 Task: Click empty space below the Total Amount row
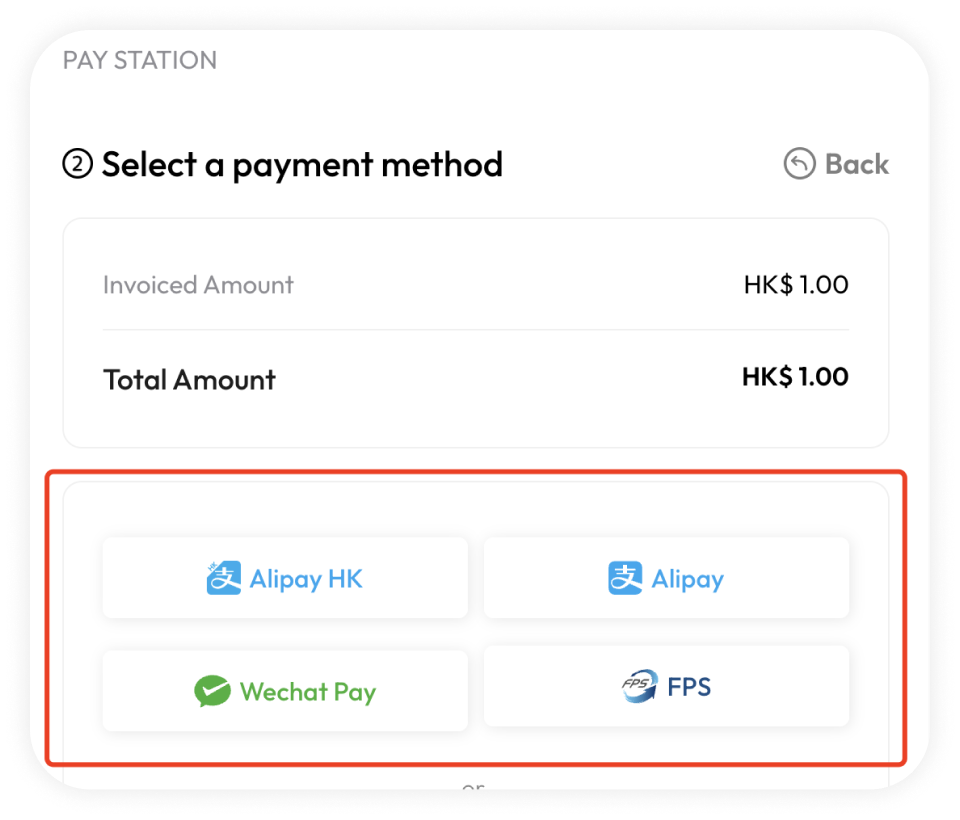(476, 424)
